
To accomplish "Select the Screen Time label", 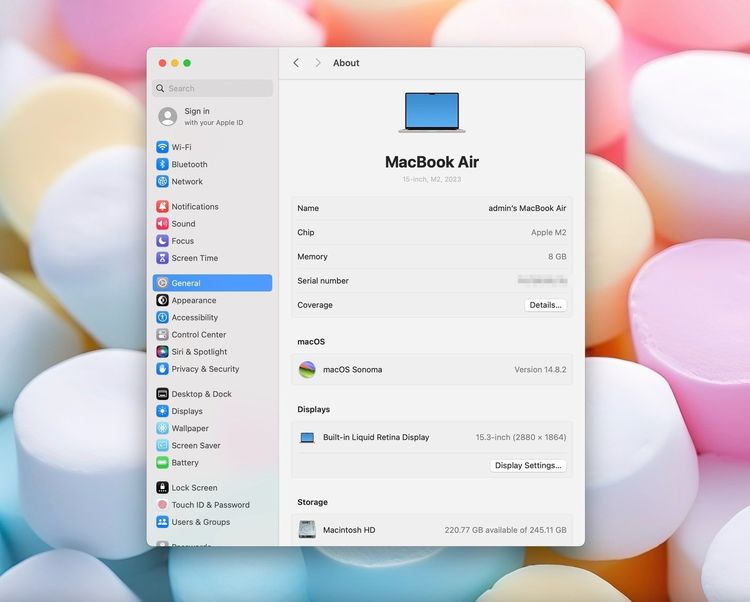I will point(195,258).
